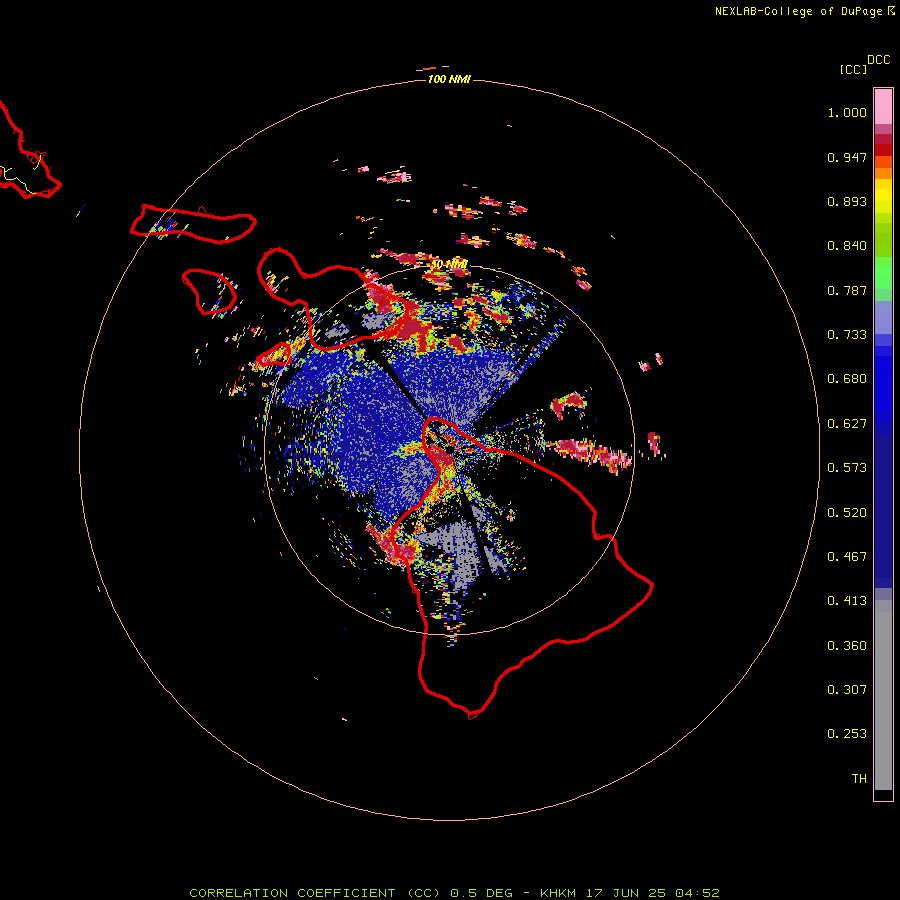Click the 0.733 color scale value
Image resolution: width=900 pixels, height=900 pixels.
847,335
